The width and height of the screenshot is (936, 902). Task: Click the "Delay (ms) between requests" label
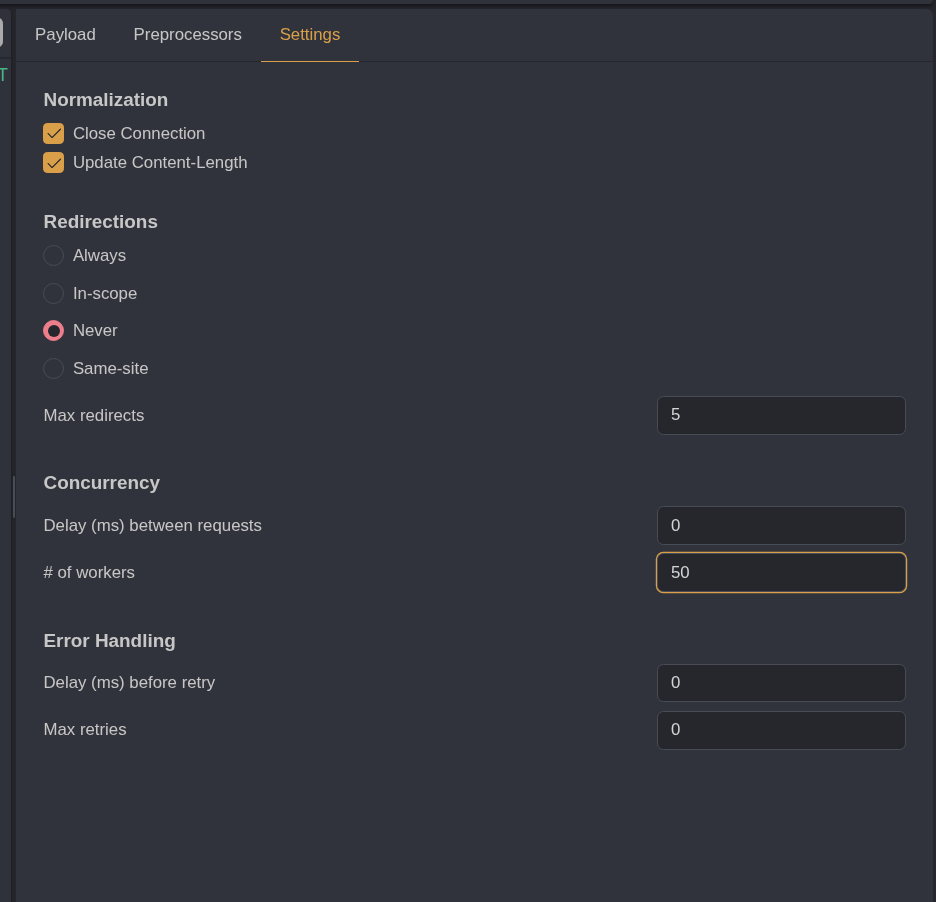tap(152, 526)
